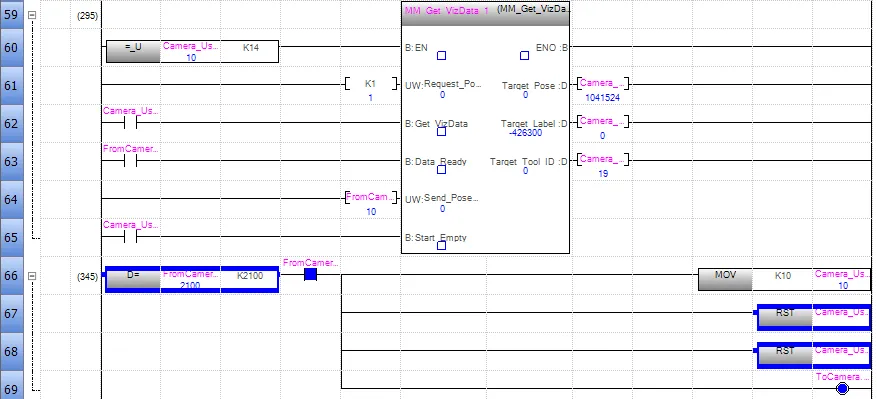Select row header 67

click(11, 314)
